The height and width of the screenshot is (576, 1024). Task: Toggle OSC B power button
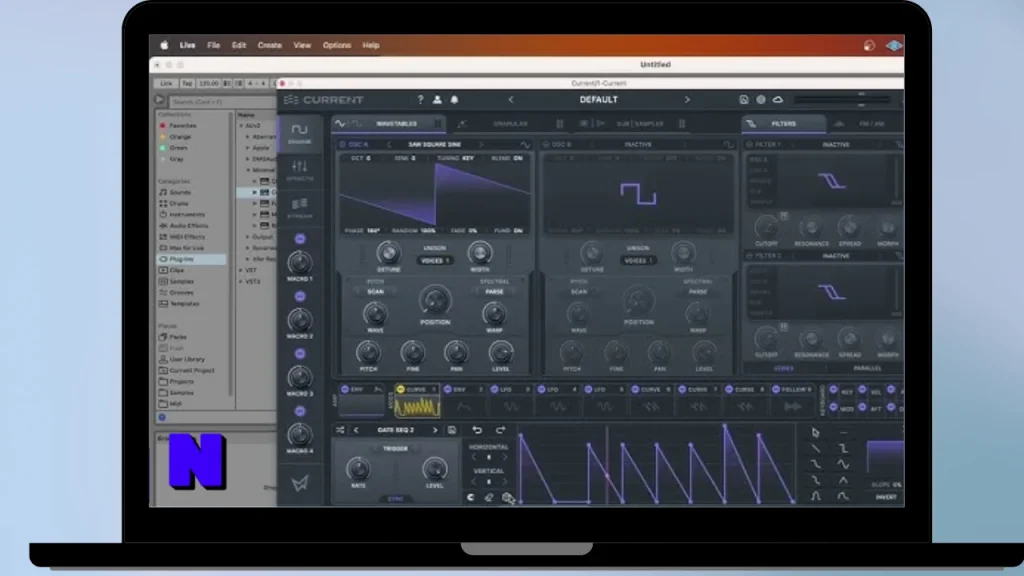[x=546, y=144]
